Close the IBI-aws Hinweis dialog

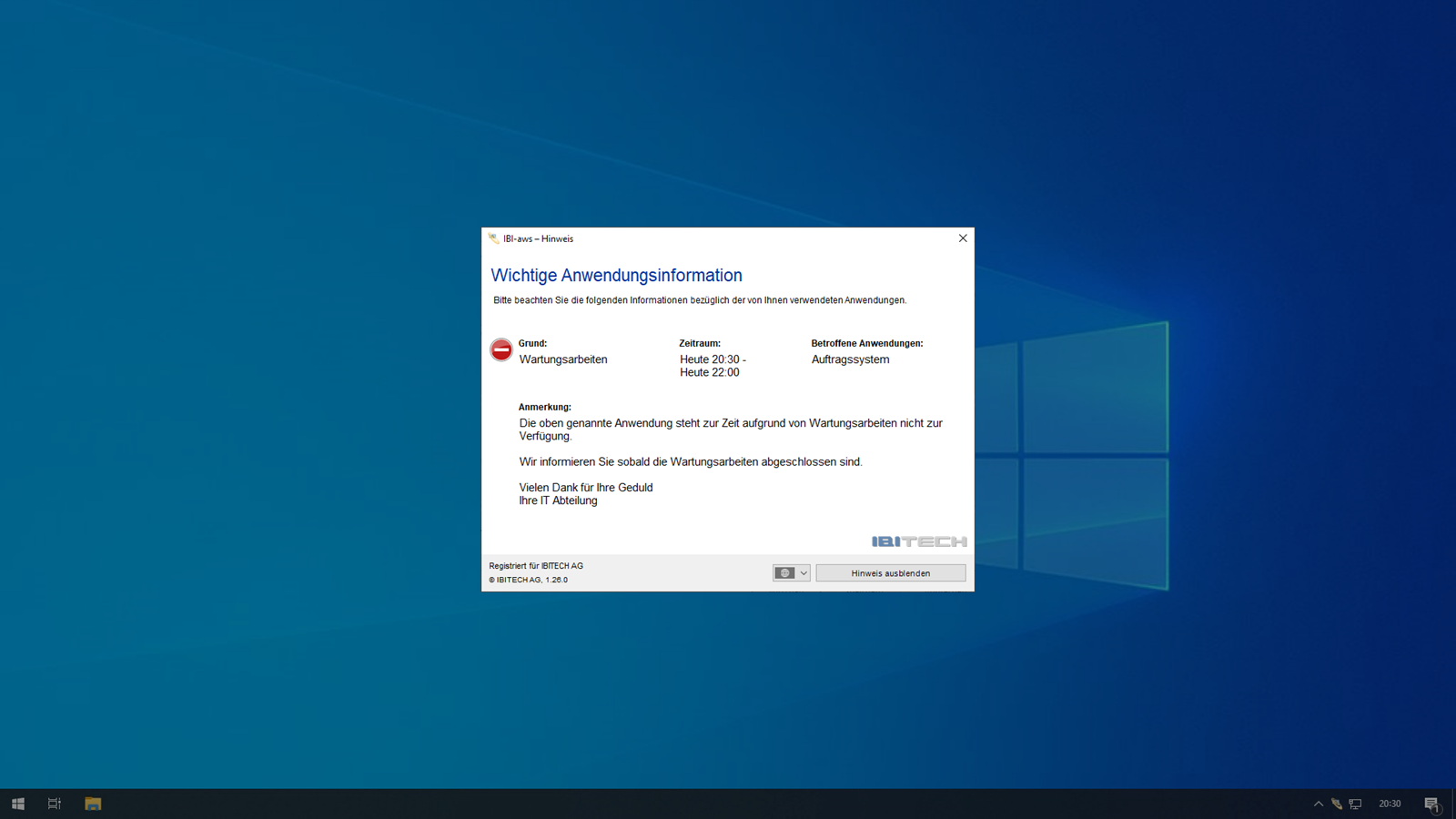[963, 238]
